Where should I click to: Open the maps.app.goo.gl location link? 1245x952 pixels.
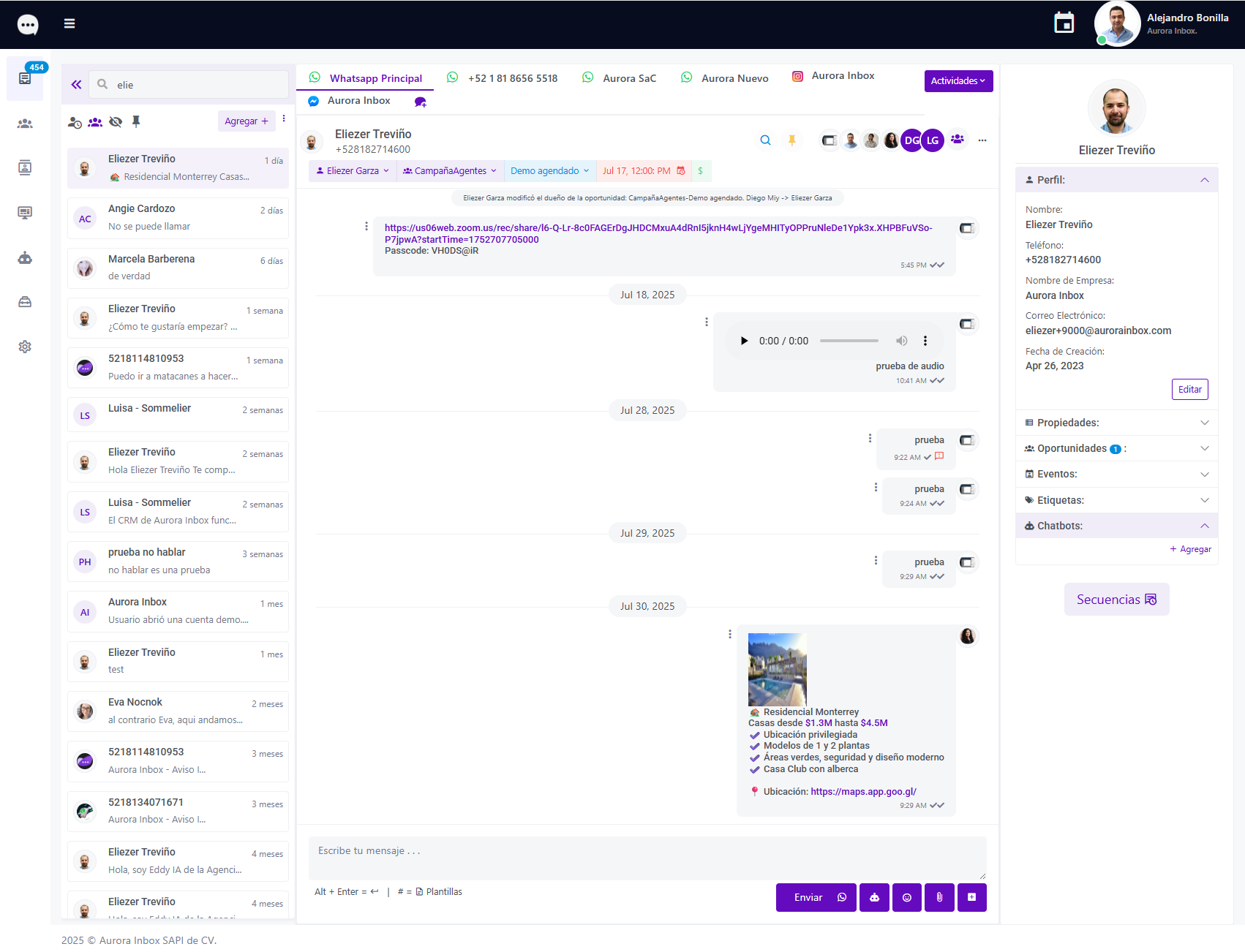click(x=863, y=791)
